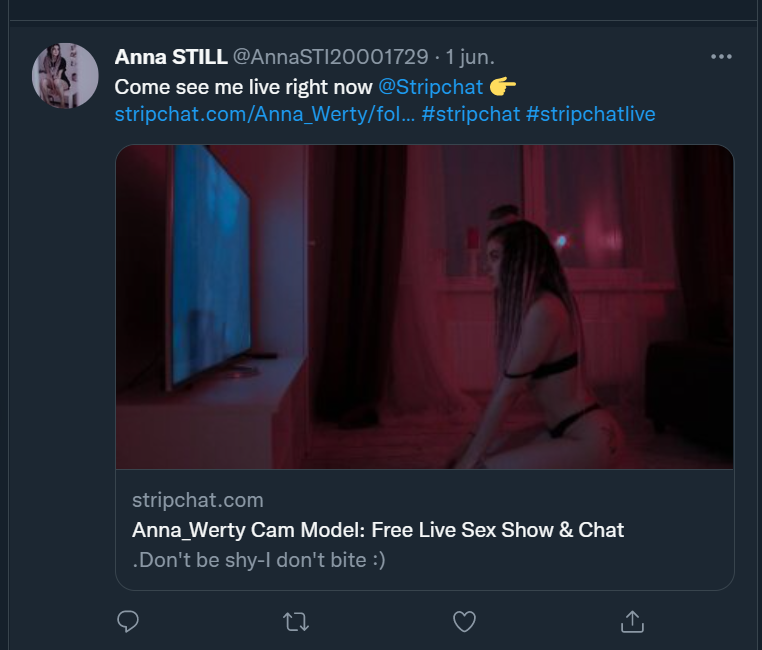Image resolution: width=762 pixels, height=650 pixels.
Task: Open Anna STILL's profile picture
Action: coord(65,76)
